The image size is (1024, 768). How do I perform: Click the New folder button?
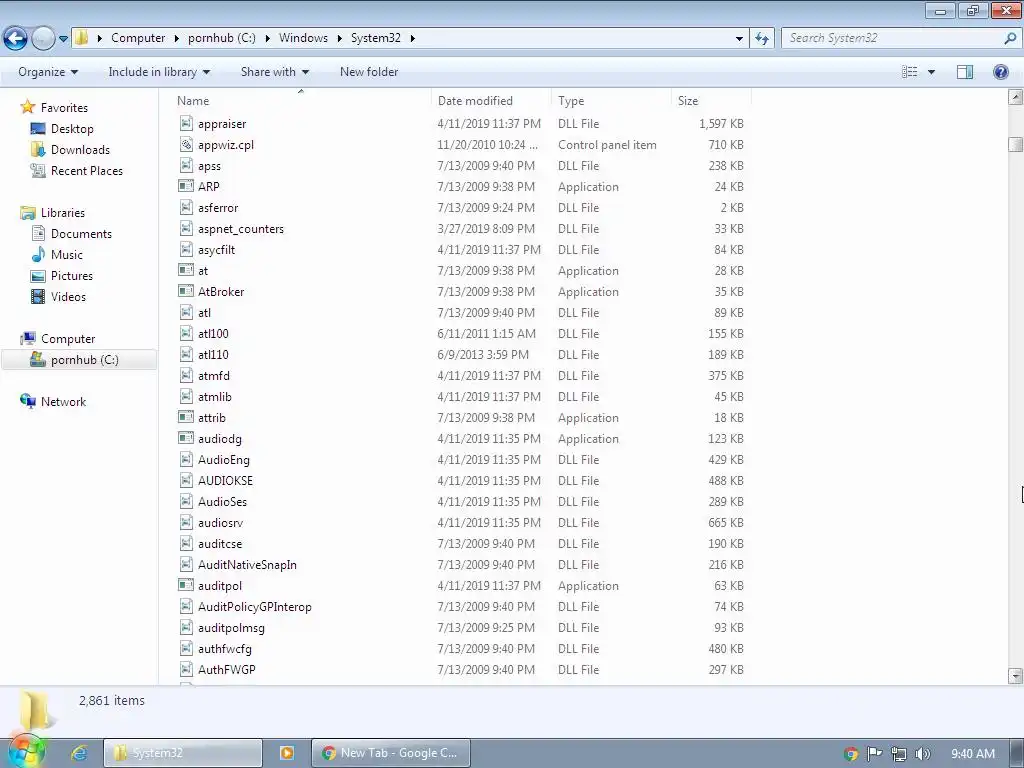click(x=368, y=72)
